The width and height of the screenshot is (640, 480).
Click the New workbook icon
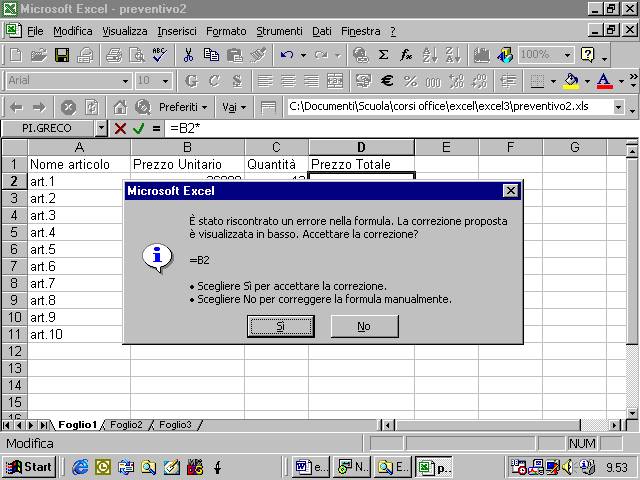pos(16,55)
